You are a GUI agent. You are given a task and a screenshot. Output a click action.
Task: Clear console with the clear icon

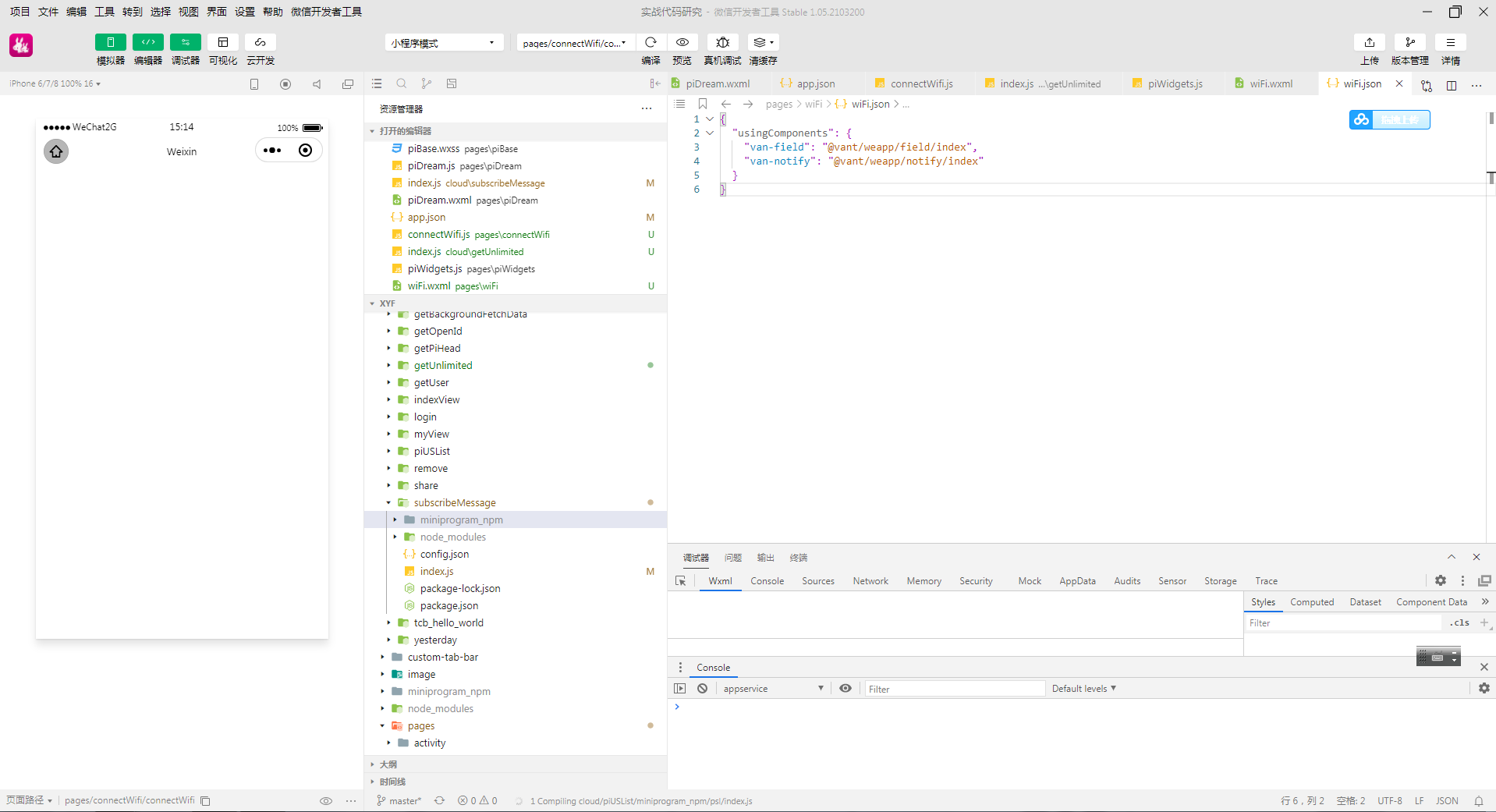tap(703, 689)
